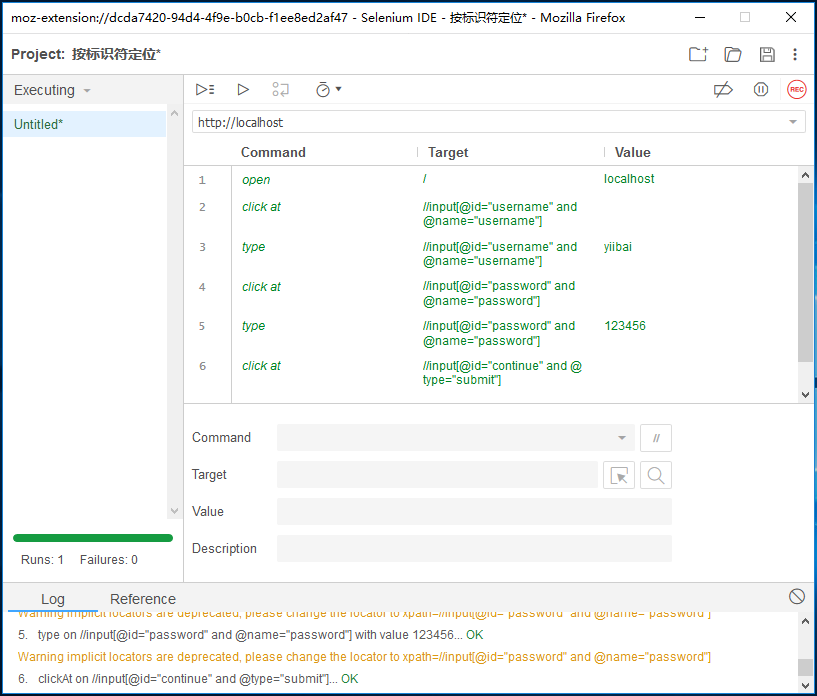Toggle pause on exceptions icon
This screenshot has height=696, width=817.
(x=761, y=90)
